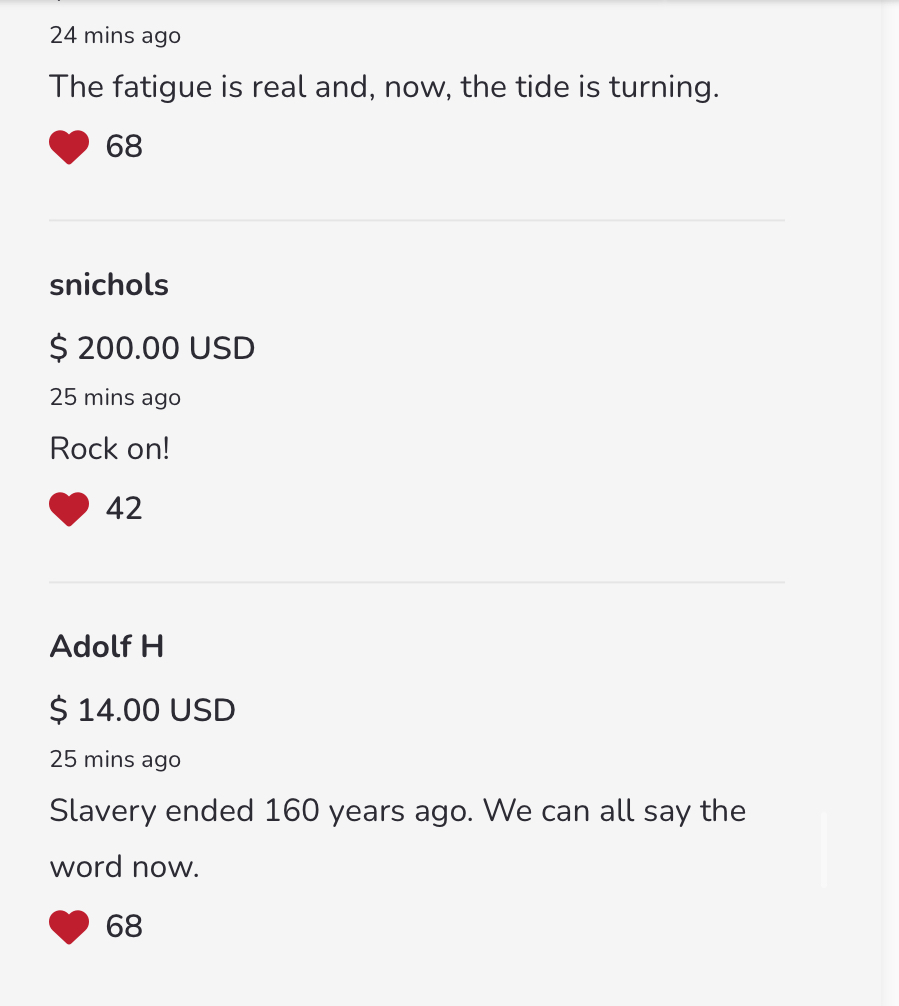Select the $ 200.00 USD amount
Viewport: 899px width, 1006px height.
tap(152, 348)
